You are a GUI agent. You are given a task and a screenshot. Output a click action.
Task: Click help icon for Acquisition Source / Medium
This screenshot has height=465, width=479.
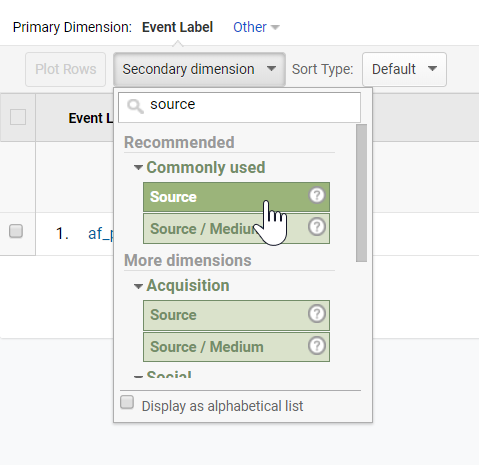click(317, 345)
